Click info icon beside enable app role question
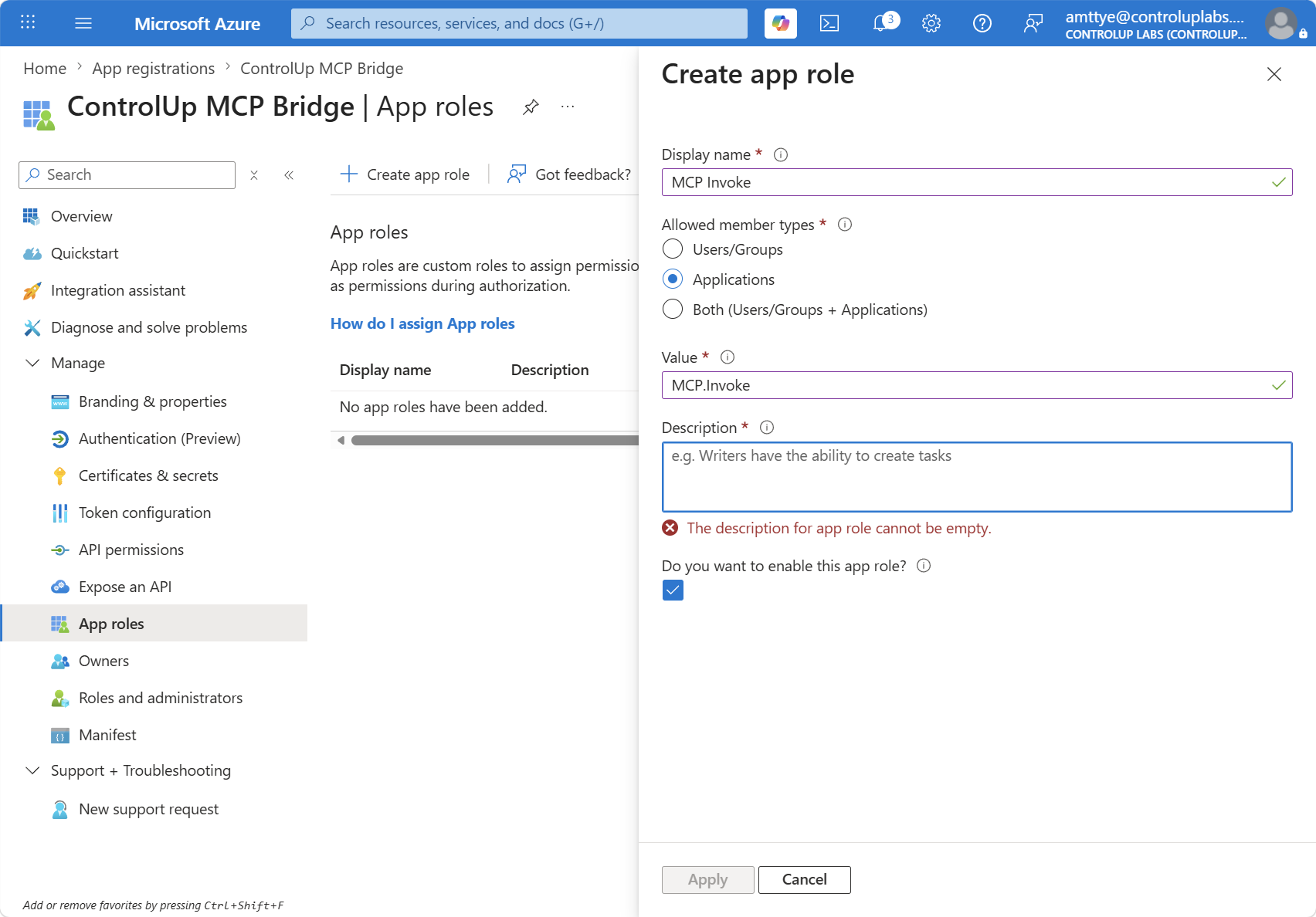This screenshot has height=917, width=1316. (924, 566)
